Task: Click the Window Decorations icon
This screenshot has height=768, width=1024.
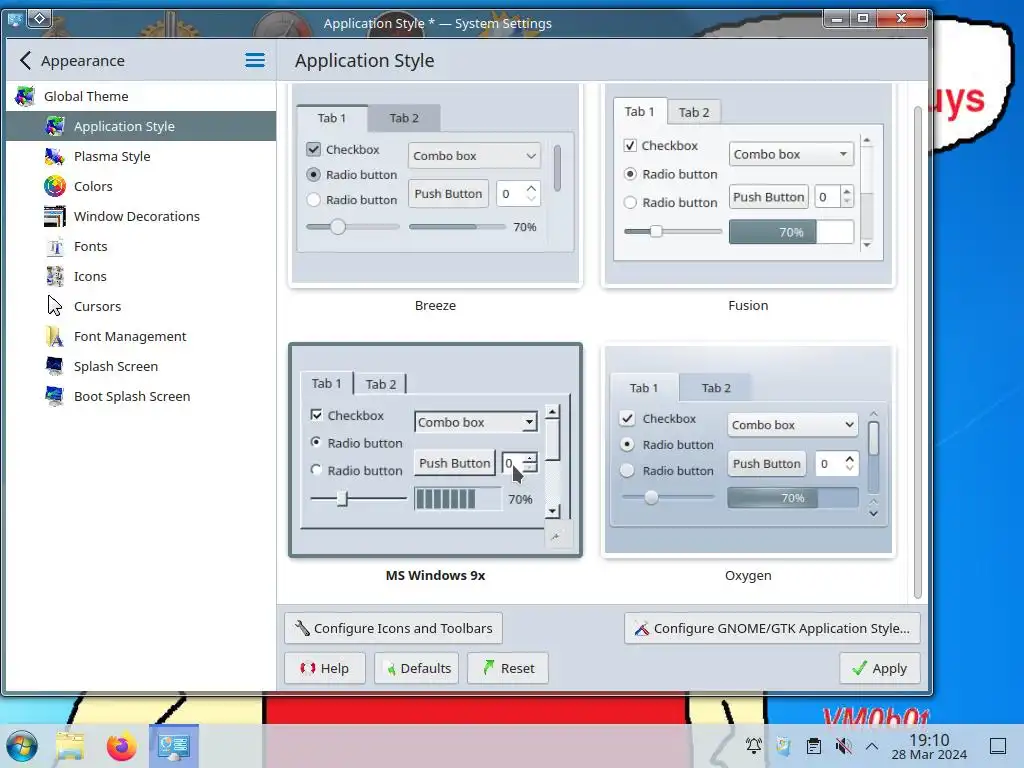Action: (55, 216)
